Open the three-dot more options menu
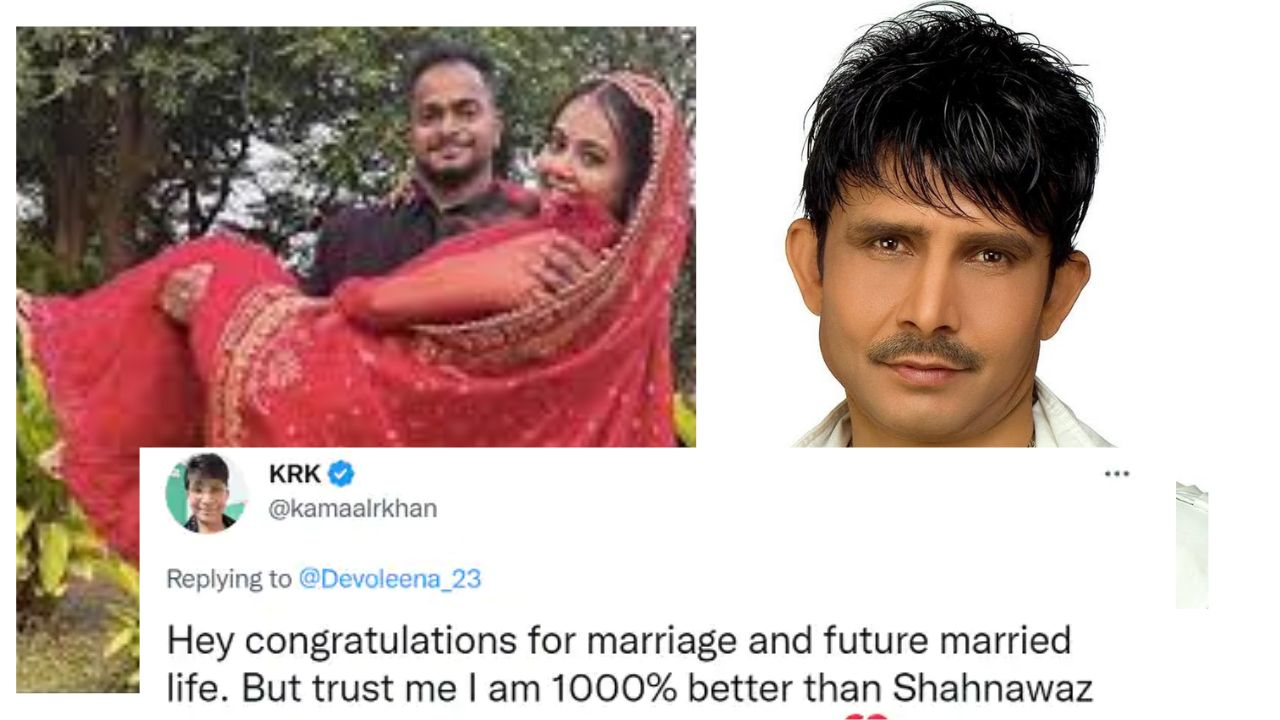 pos(1117,473)
